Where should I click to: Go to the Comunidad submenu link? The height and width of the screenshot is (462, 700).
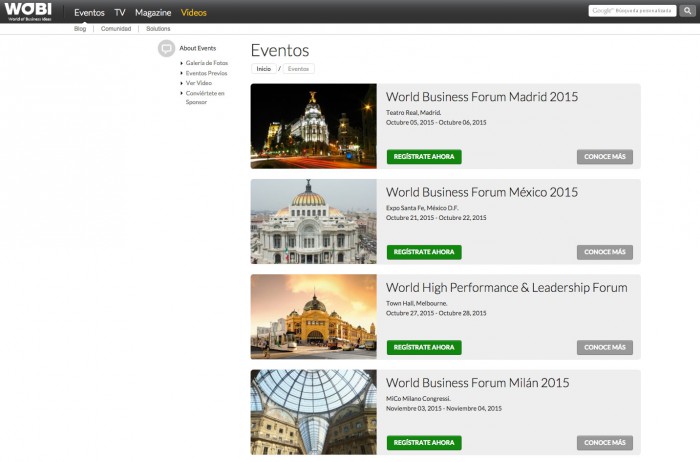(x=116, y=29)
